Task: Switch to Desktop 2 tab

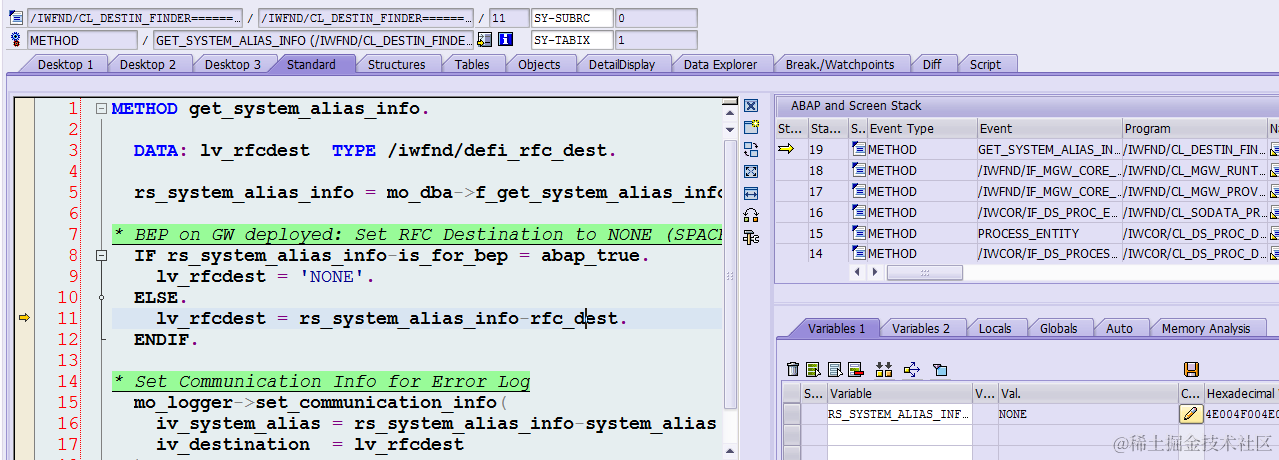Action: click(148, 64)
